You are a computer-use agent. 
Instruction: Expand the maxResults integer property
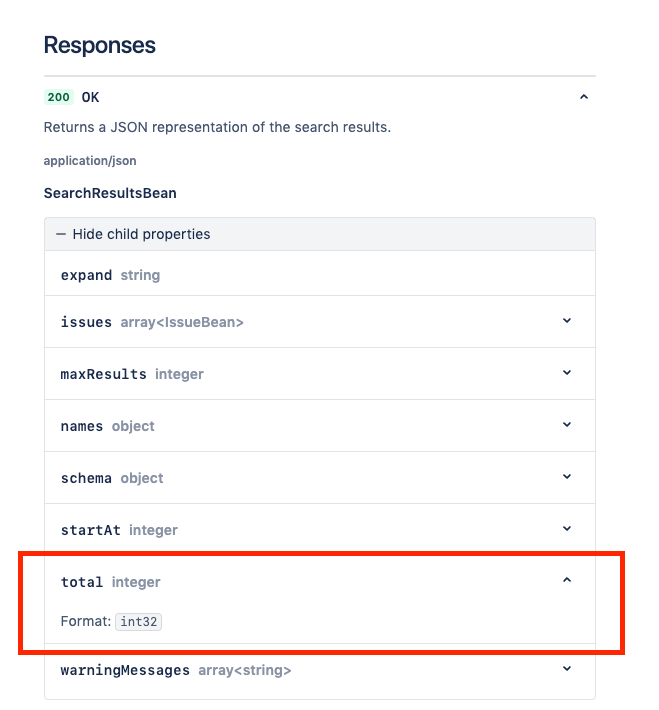(x=567, y=373)
